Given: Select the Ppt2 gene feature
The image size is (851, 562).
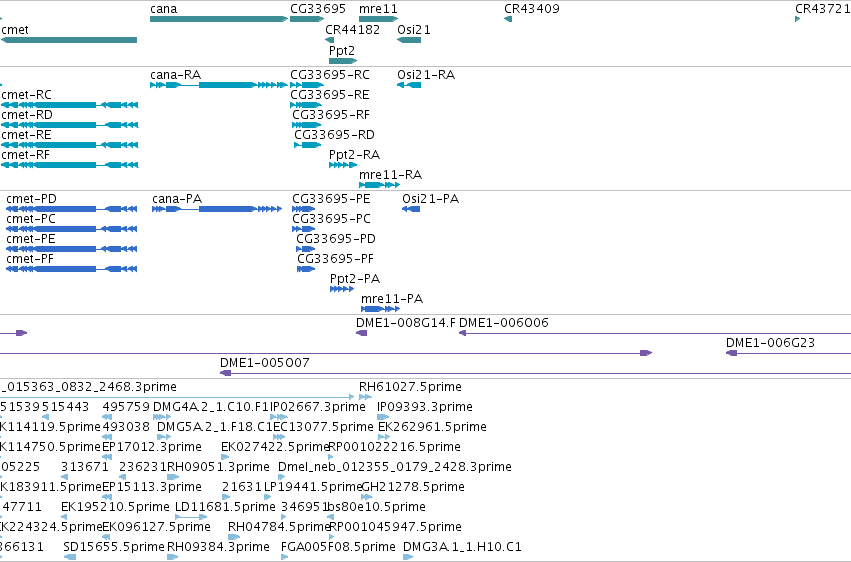Looking at the screenshot, I should click(343, 61).
